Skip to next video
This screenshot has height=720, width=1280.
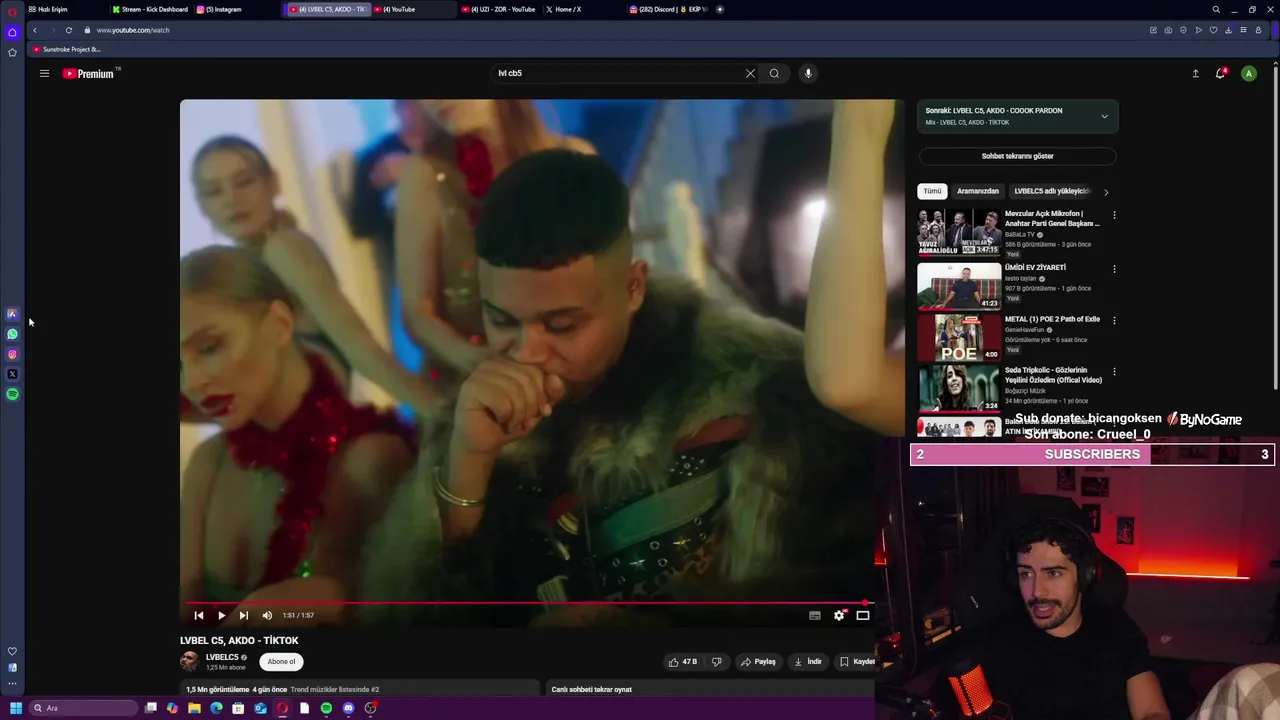[243, 615]
